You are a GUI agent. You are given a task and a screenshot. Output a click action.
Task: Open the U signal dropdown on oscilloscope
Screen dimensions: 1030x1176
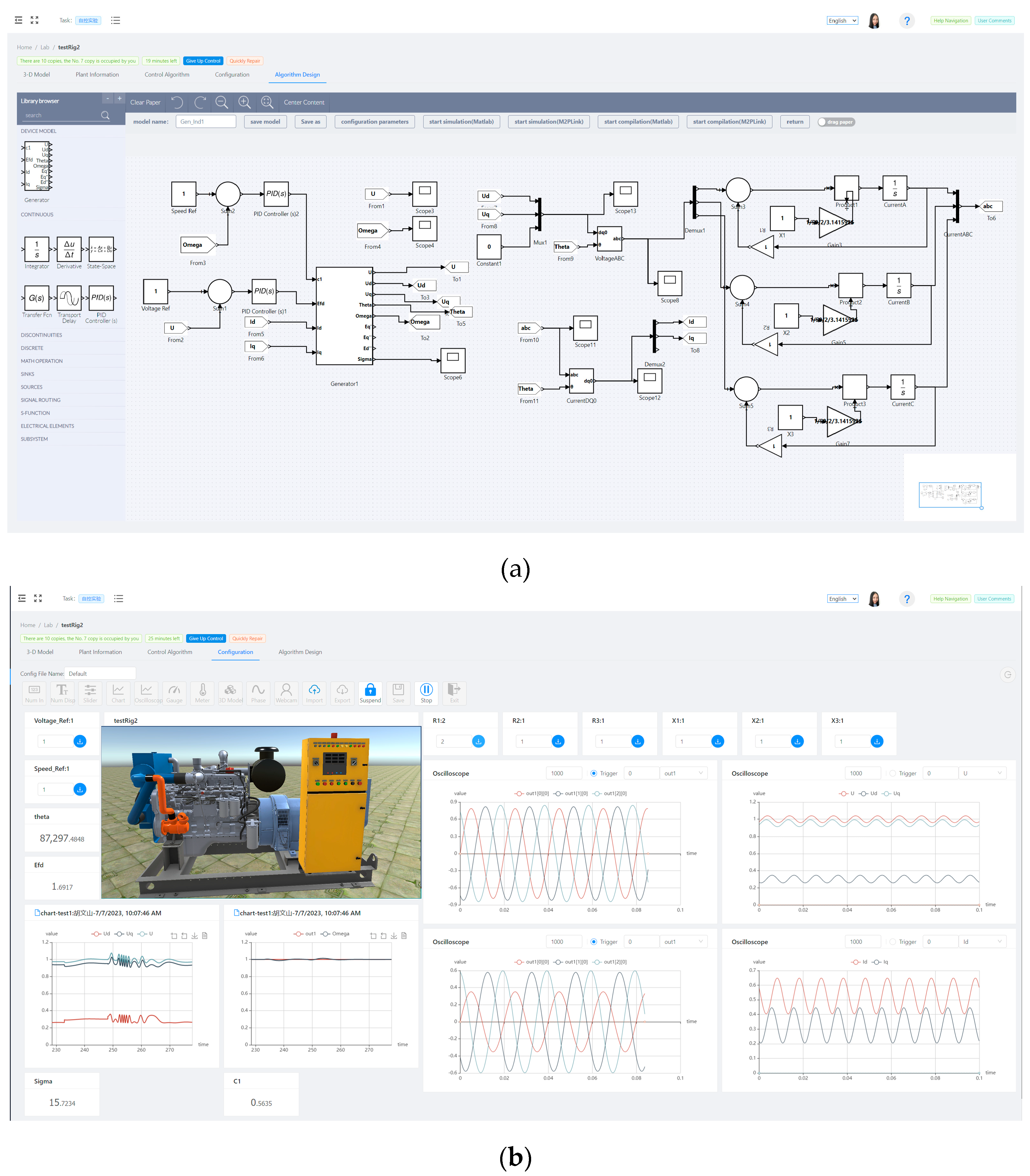pyautogui.click(x=982, y=773)
